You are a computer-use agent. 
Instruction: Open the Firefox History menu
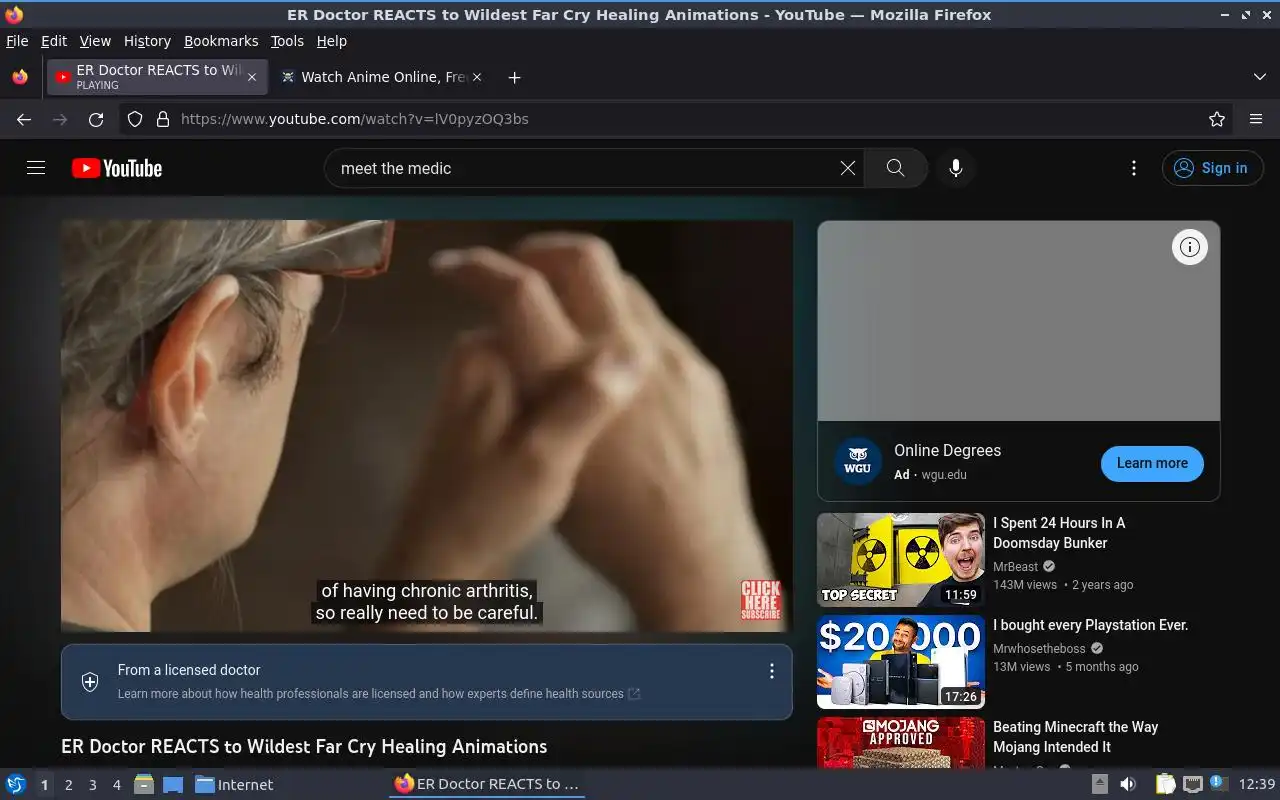(147, 41)
